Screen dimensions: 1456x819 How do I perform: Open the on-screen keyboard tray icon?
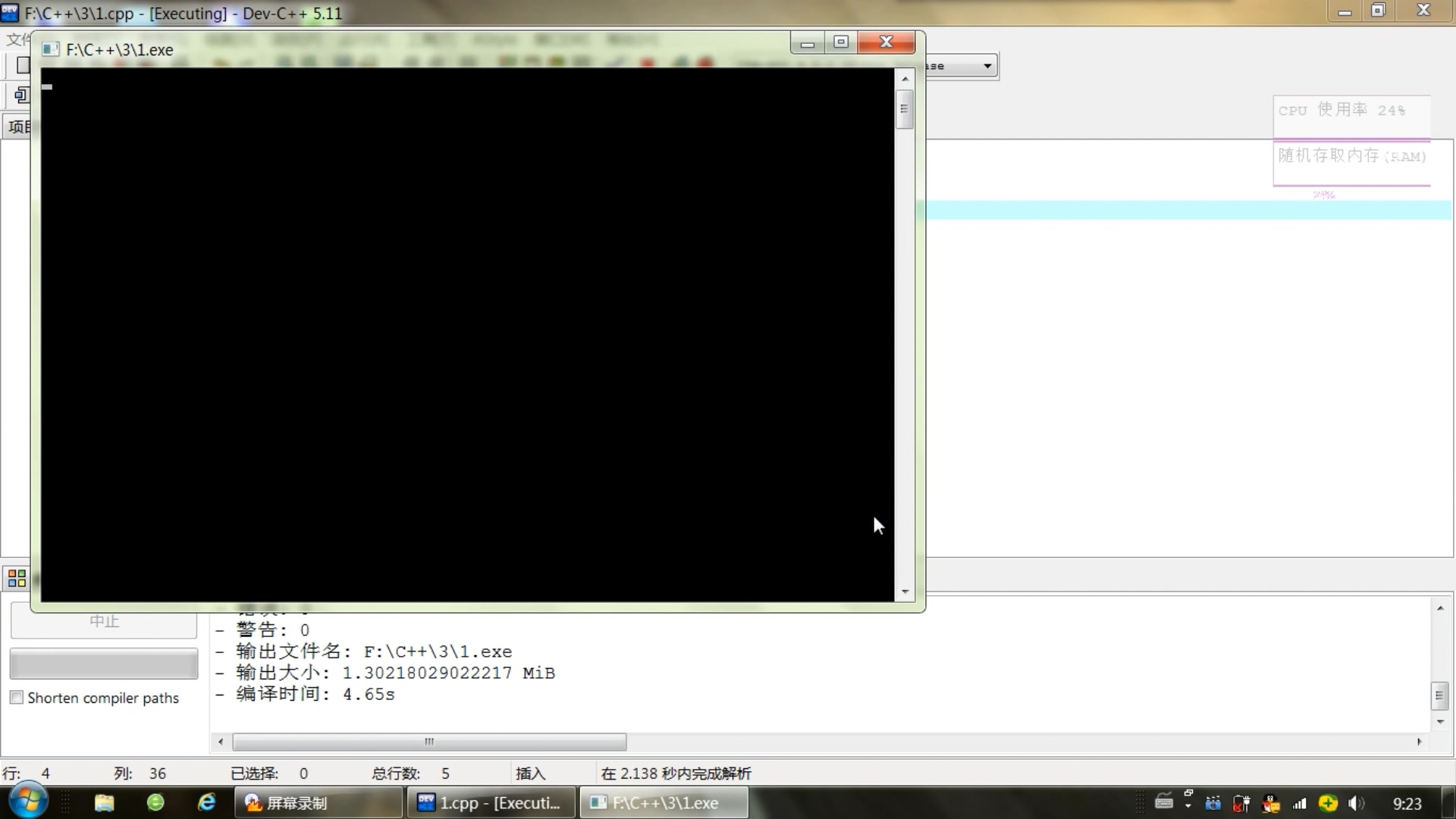point(1164,802)
